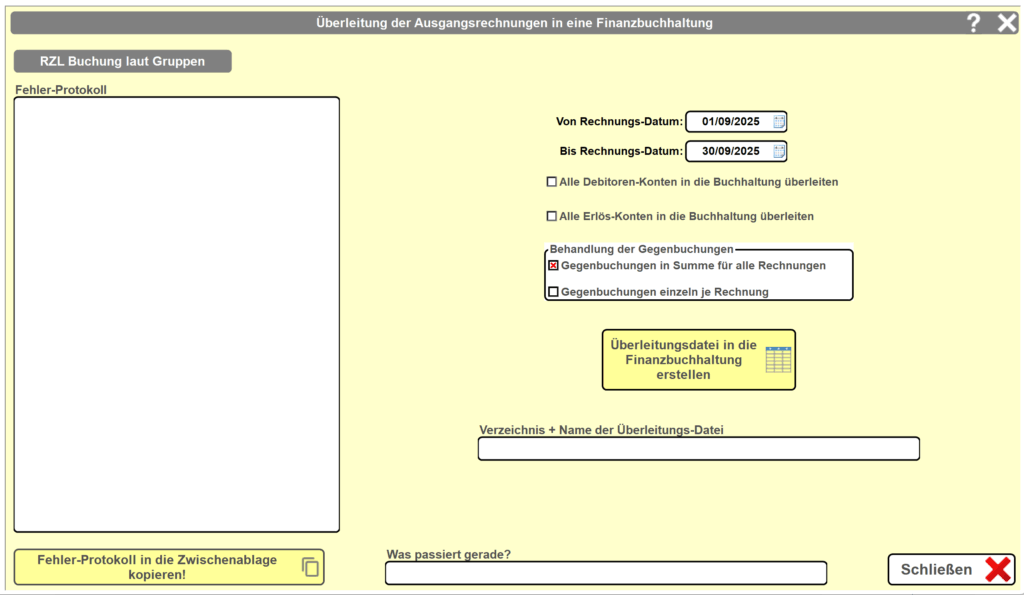Click the table icon on Überleitungsdatei button
1024x595 pixels.
pyautogui.click(x=778, y=360)
